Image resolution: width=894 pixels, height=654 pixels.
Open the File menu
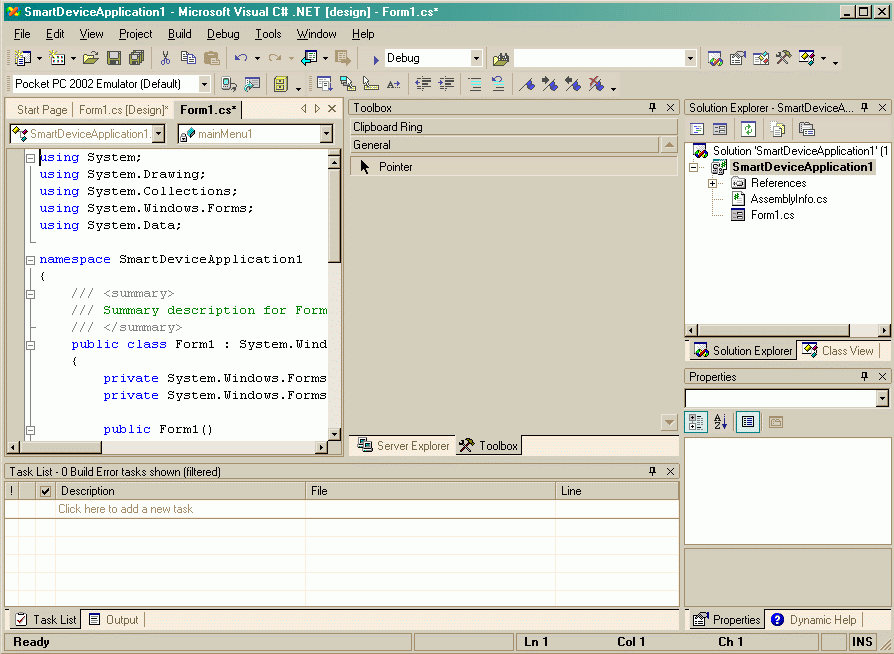point(22,34)
